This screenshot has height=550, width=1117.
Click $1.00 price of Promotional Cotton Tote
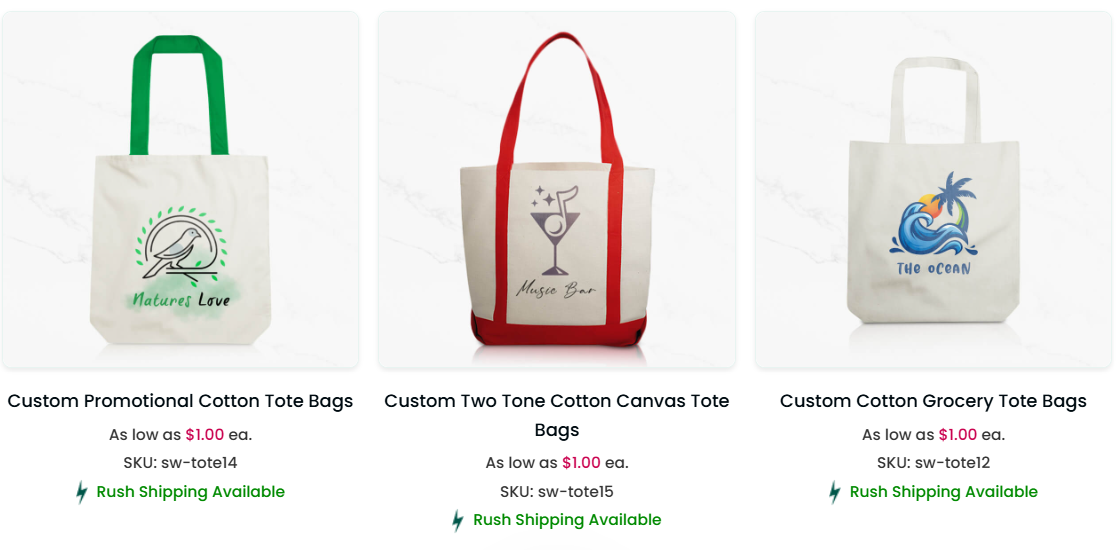[204, 435]
